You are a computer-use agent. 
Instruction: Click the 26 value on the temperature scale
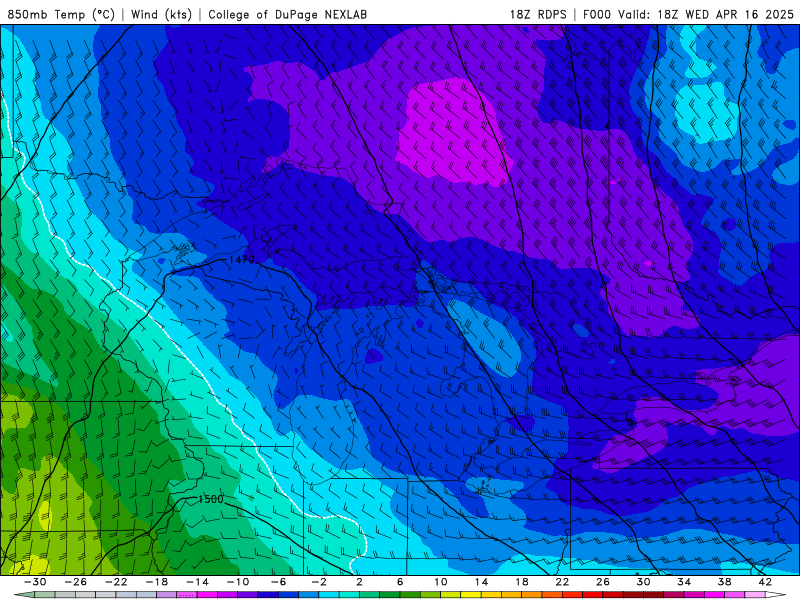[x=603, y=582]
